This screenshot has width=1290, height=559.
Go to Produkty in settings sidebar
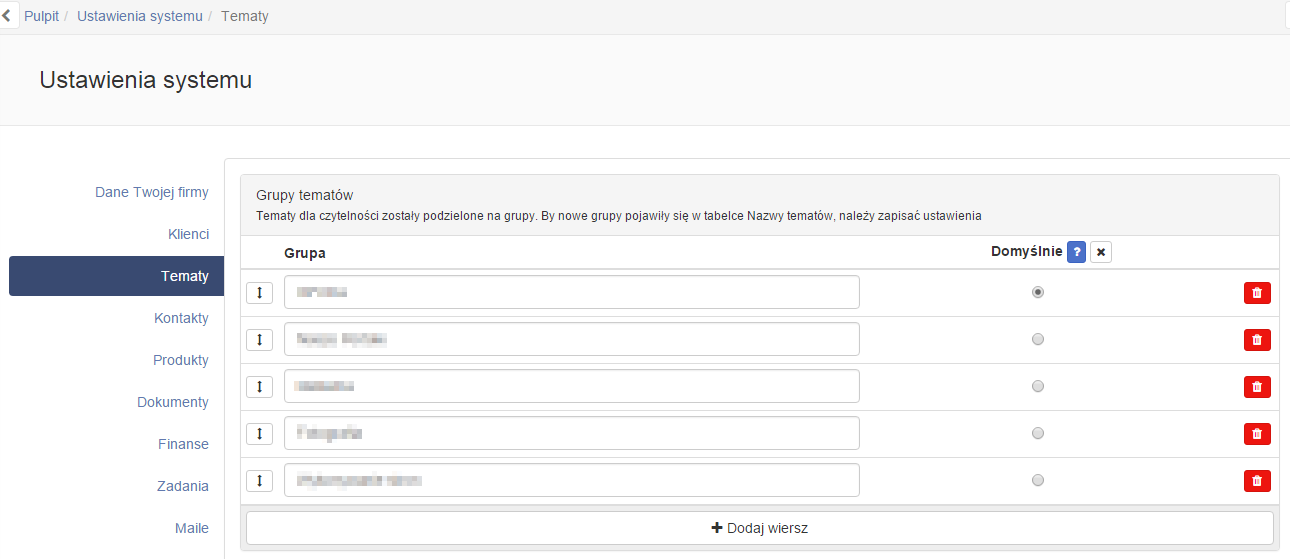181,360
